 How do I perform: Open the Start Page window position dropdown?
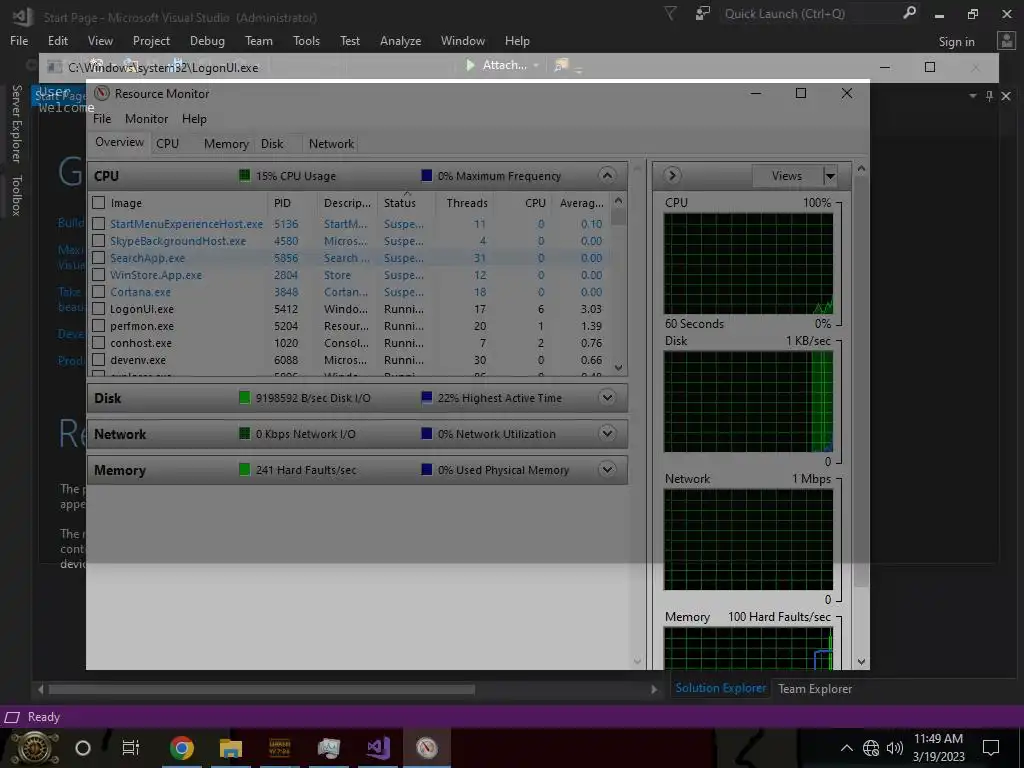pos(972,96)
